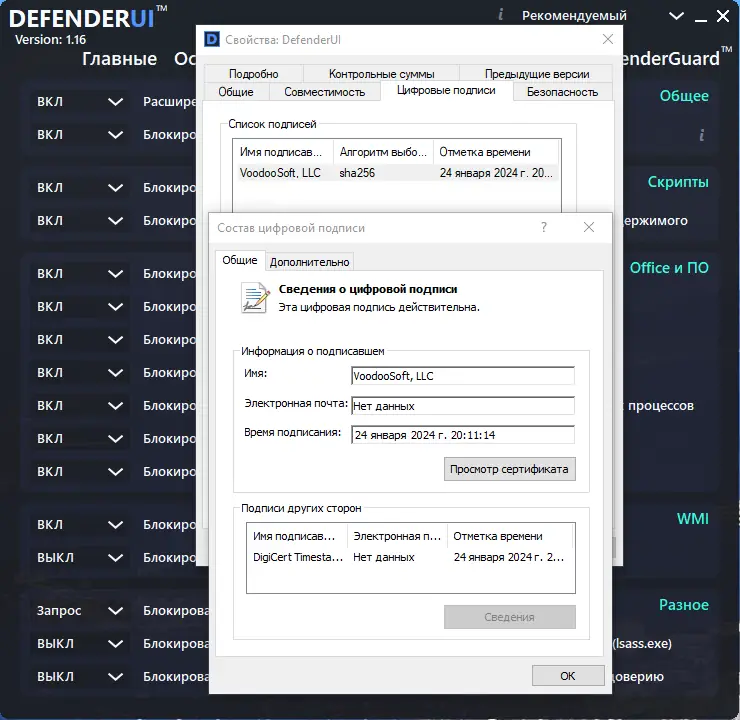Click the info icon next to Рекомендуемый
Viewport: 740px width, 720px height.
coord(501,15)
